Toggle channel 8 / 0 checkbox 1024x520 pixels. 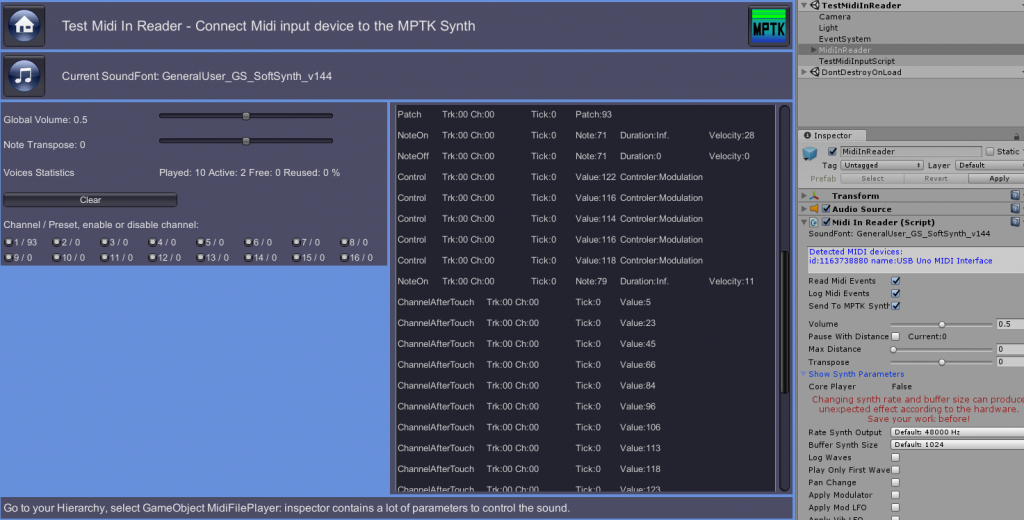pos(344,242)
